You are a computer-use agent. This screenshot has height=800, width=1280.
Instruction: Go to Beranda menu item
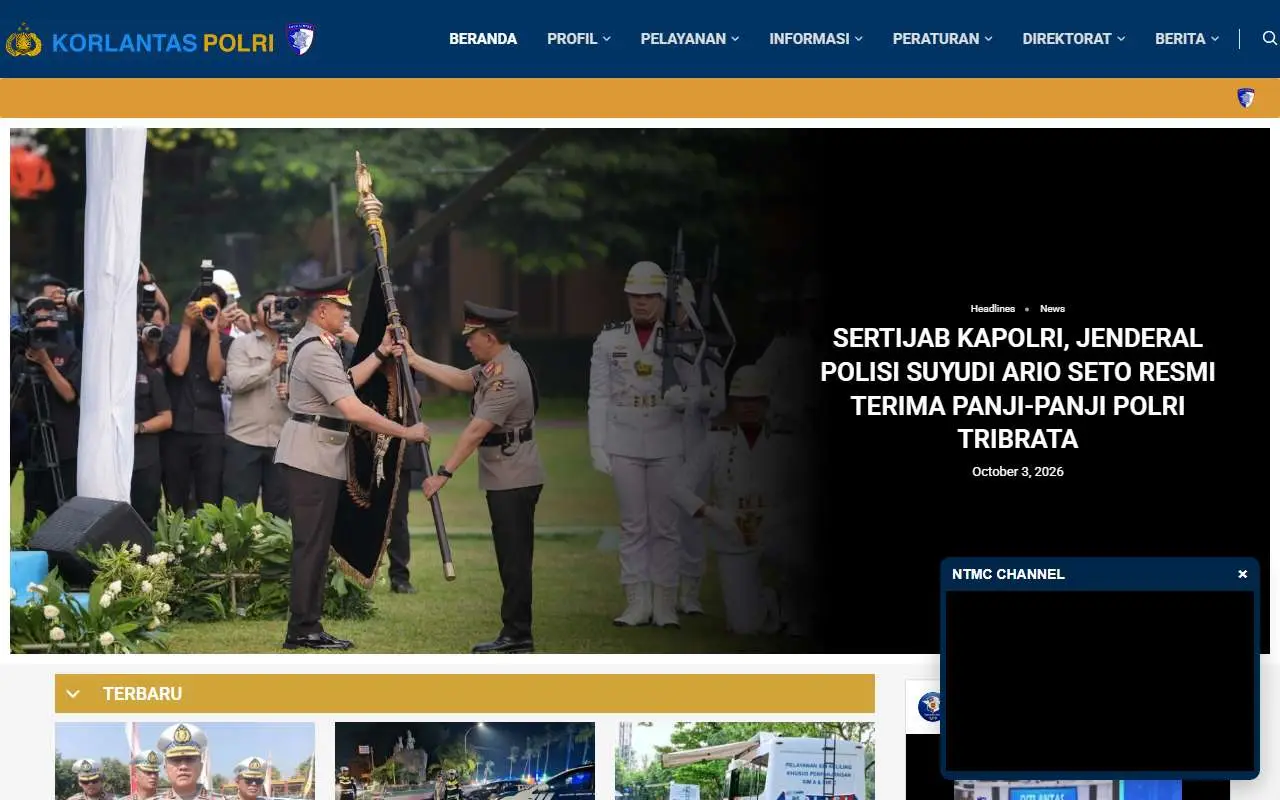click(483, 39)
